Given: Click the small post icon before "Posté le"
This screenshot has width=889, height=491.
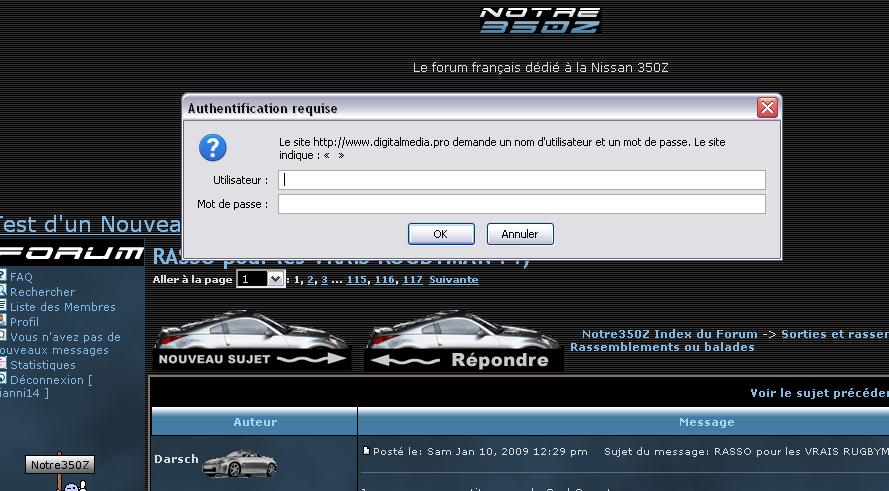Looking at the screenshot, I should point(367,451).
